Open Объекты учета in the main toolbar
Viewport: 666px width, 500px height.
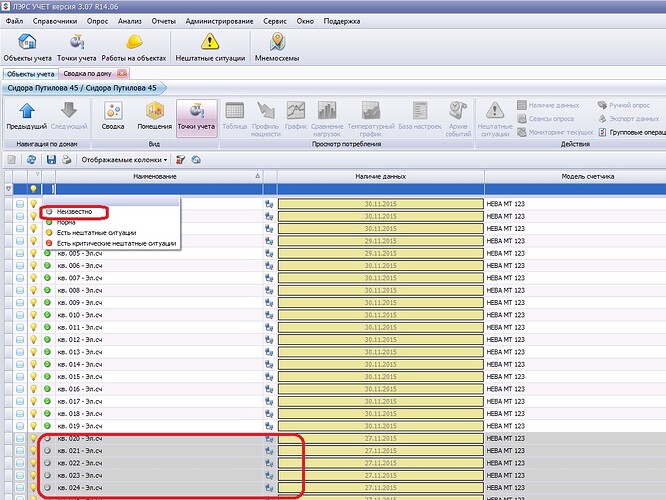click(x=27, y=48)
